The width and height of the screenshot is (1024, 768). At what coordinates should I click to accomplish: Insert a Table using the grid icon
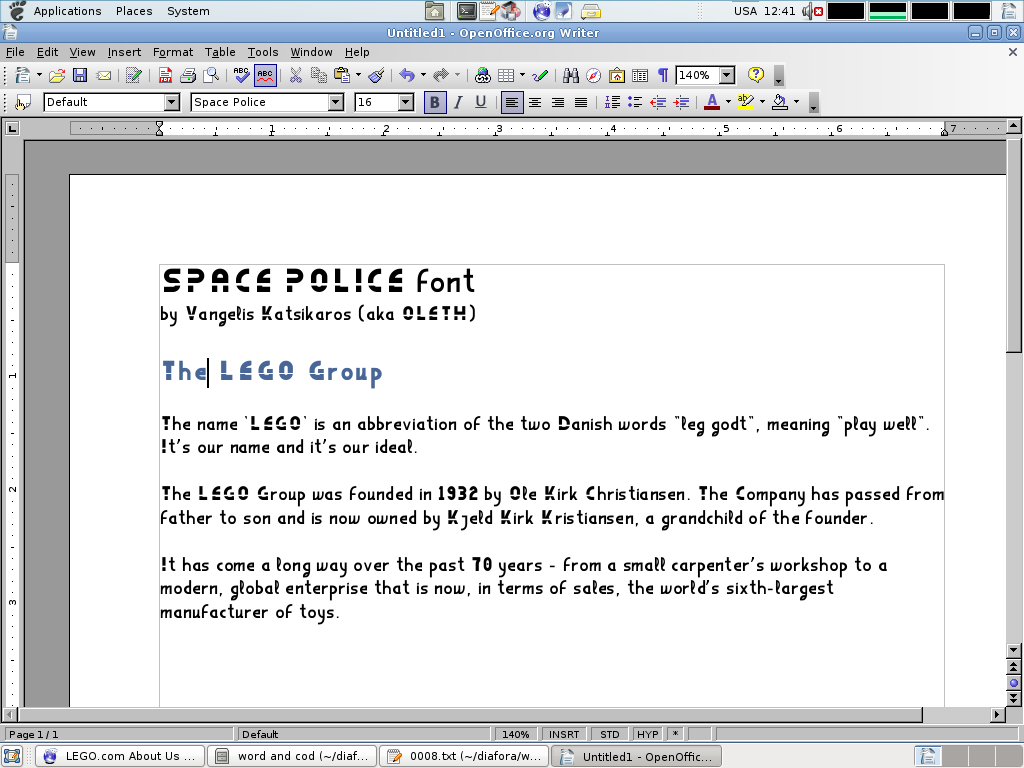[505, 76]
